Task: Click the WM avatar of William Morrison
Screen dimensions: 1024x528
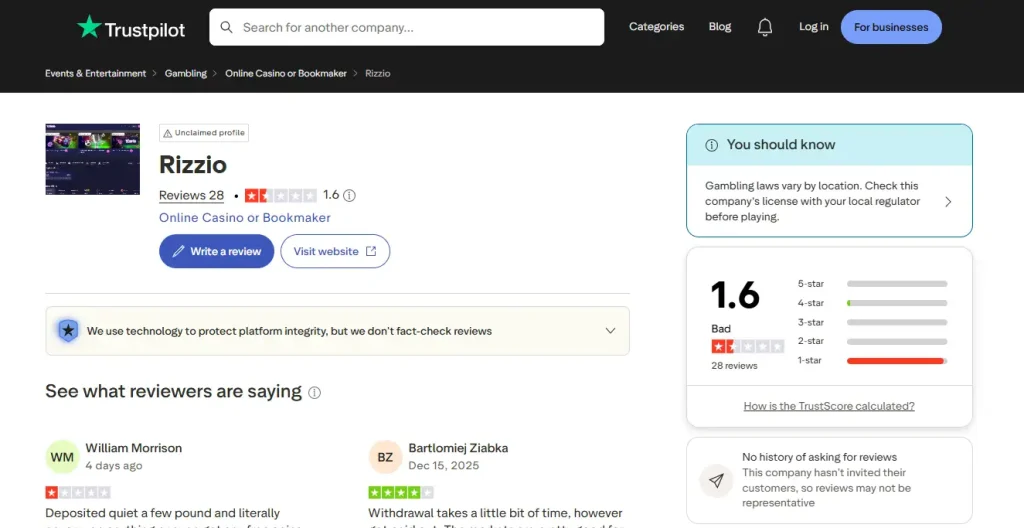Action: pos(62,457)
